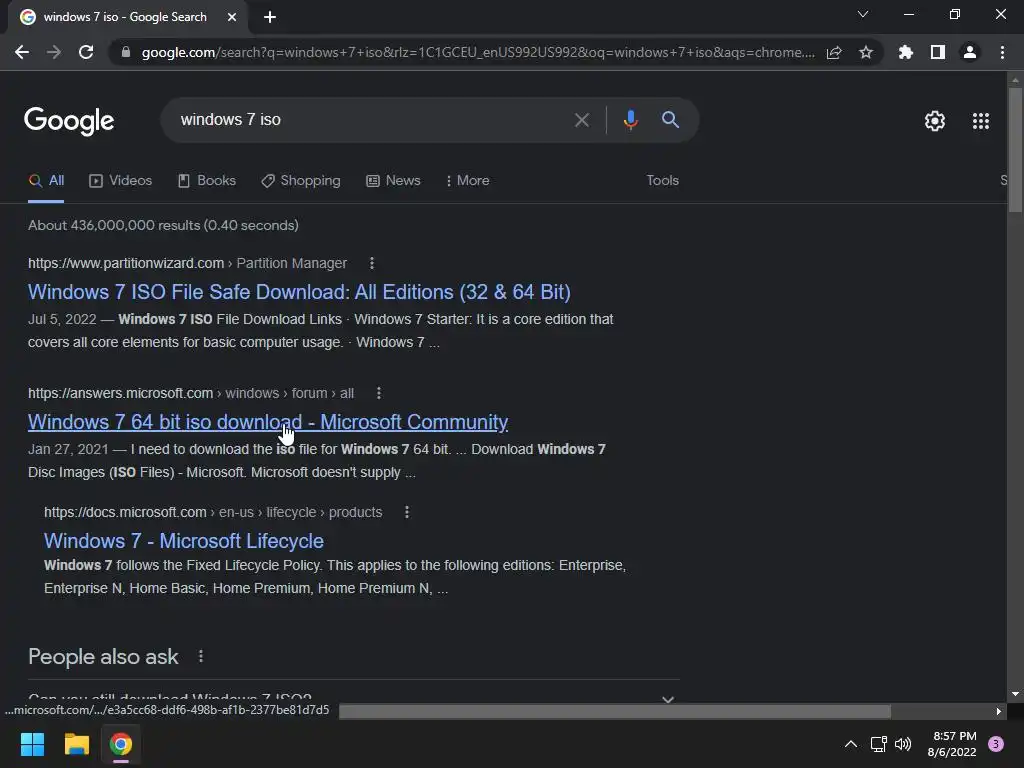1024x768 pixels.
Task: Switch to the News tab
Action: 393,181
